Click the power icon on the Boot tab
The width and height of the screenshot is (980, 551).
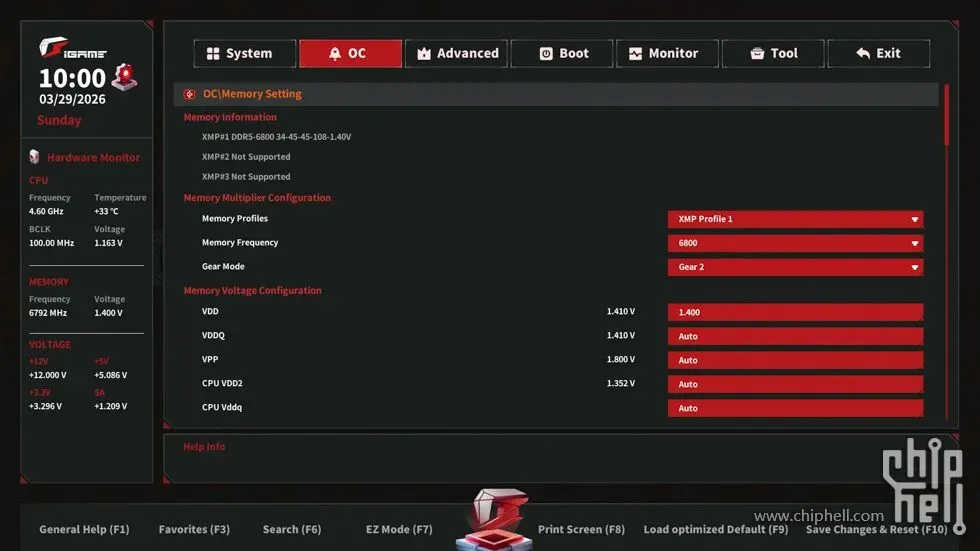[546, 54]
